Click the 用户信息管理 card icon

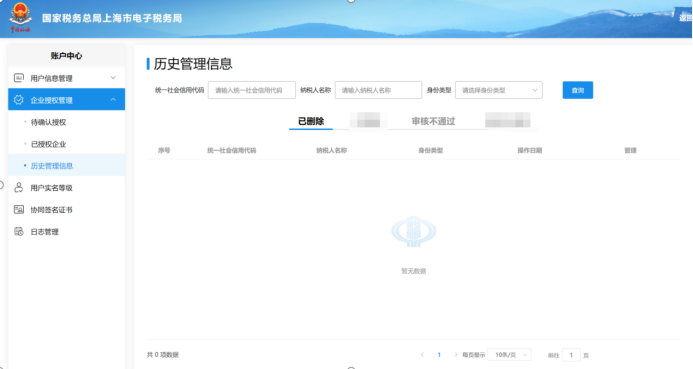coord(19,78)
